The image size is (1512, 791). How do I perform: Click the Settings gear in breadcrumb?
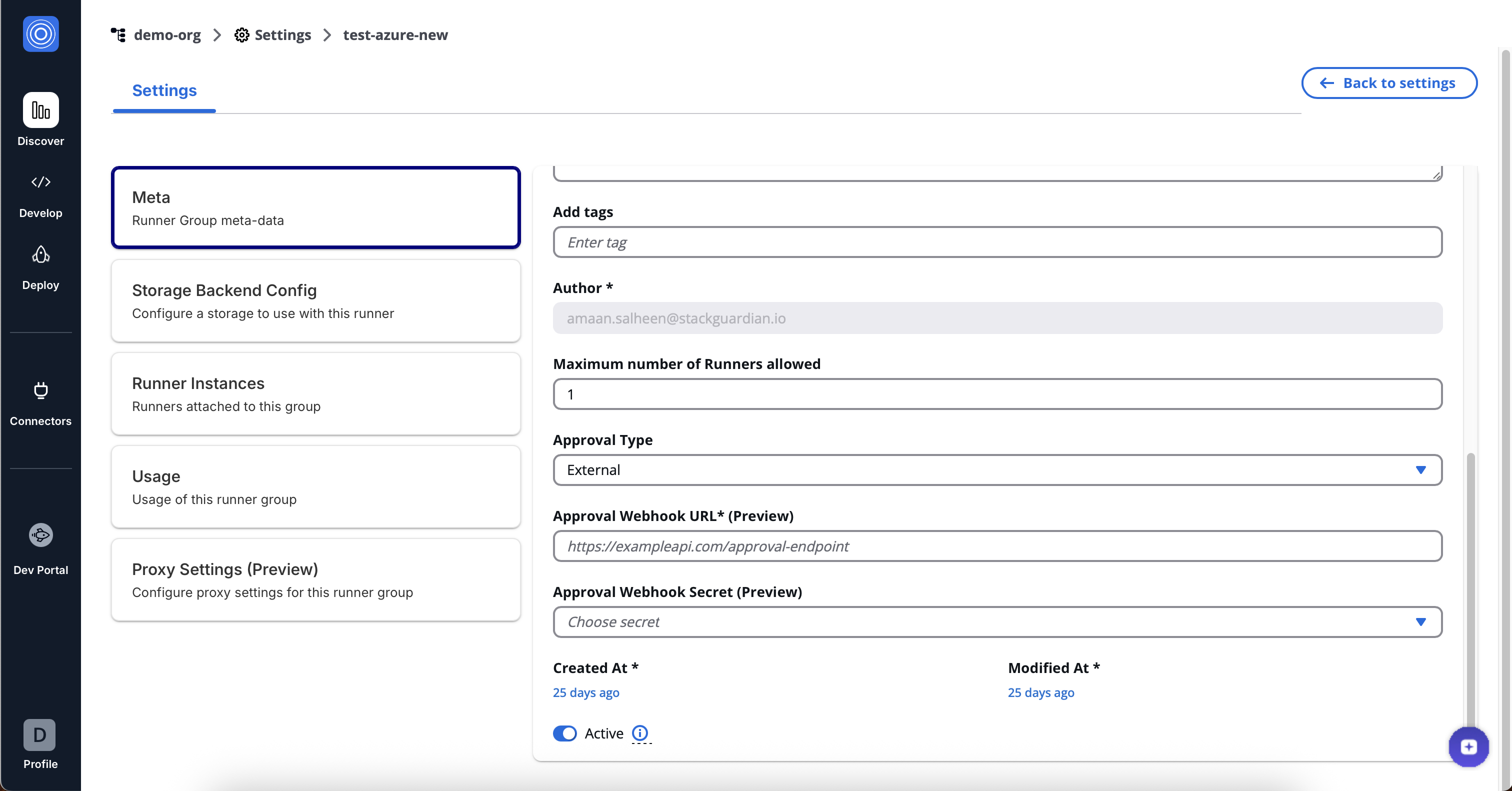click(242, 34)
